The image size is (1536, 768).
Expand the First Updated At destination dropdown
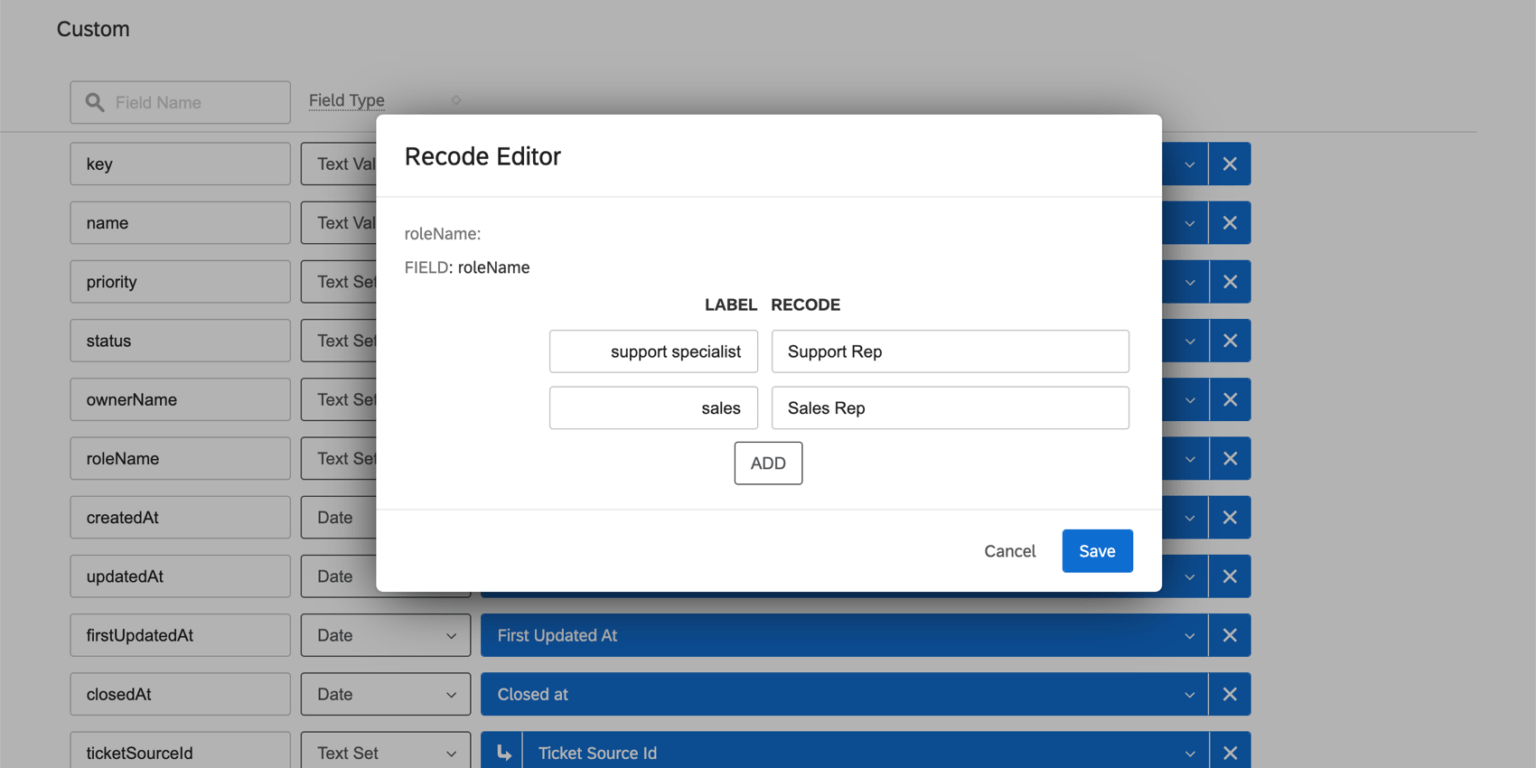click(x=1189, y=635)
